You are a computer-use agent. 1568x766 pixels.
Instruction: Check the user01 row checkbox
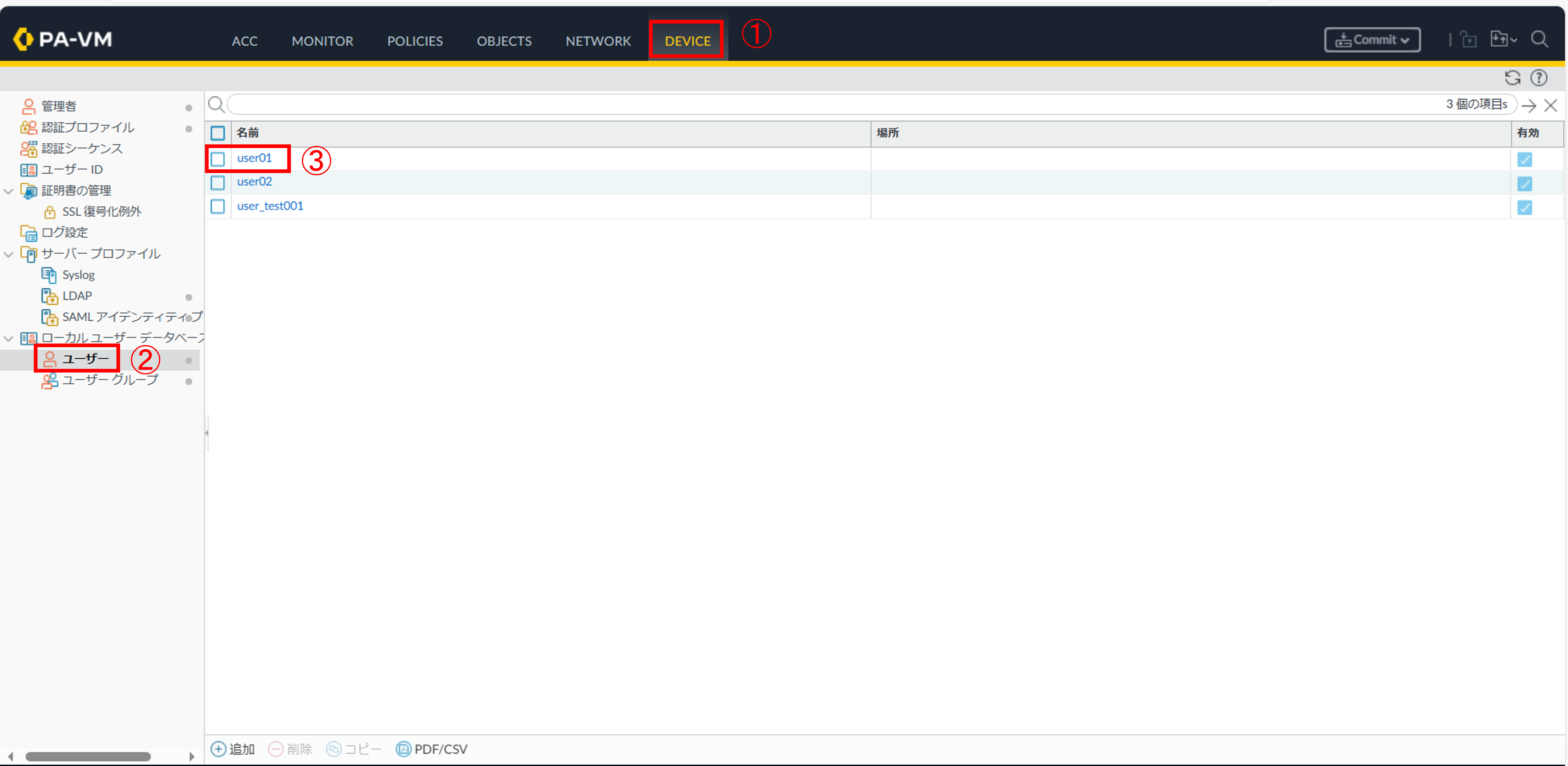click(218, 159)
